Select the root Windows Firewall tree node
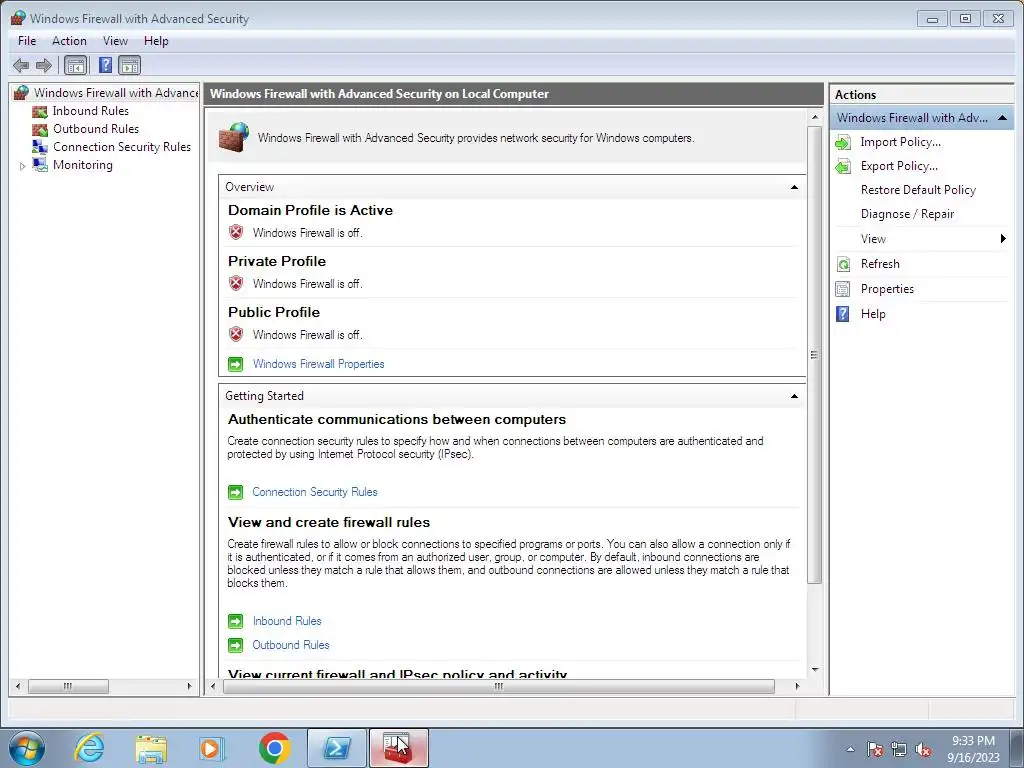Viewport: 1024px width, 768px height. click(x=116, y=93)
